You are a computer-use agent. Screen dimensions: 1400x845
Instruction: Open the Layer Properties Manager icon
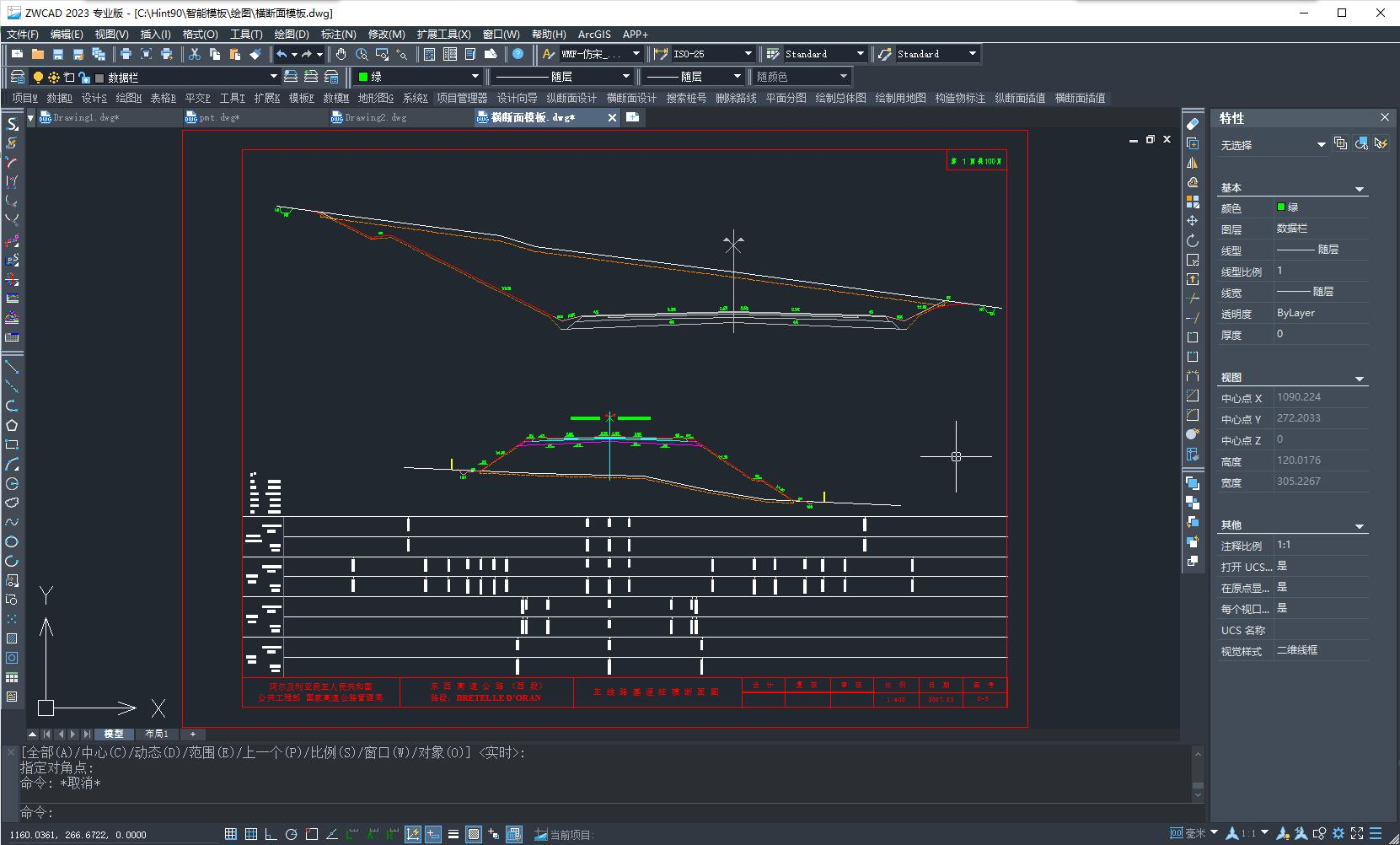pos(17,77)
